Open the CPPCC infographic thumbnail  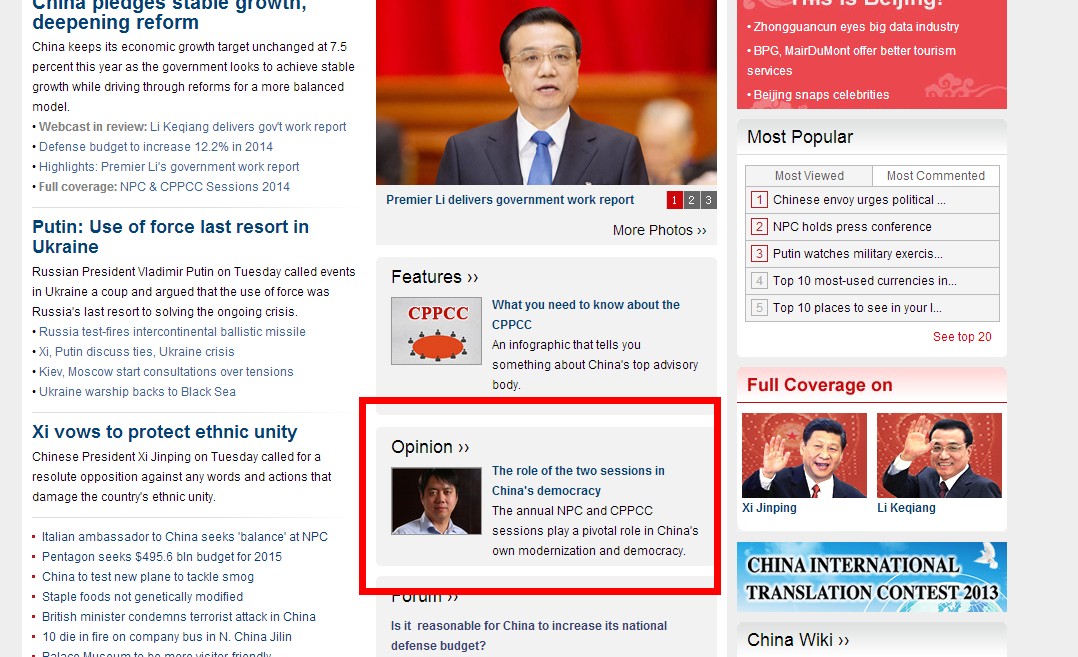tap(437, 331)
